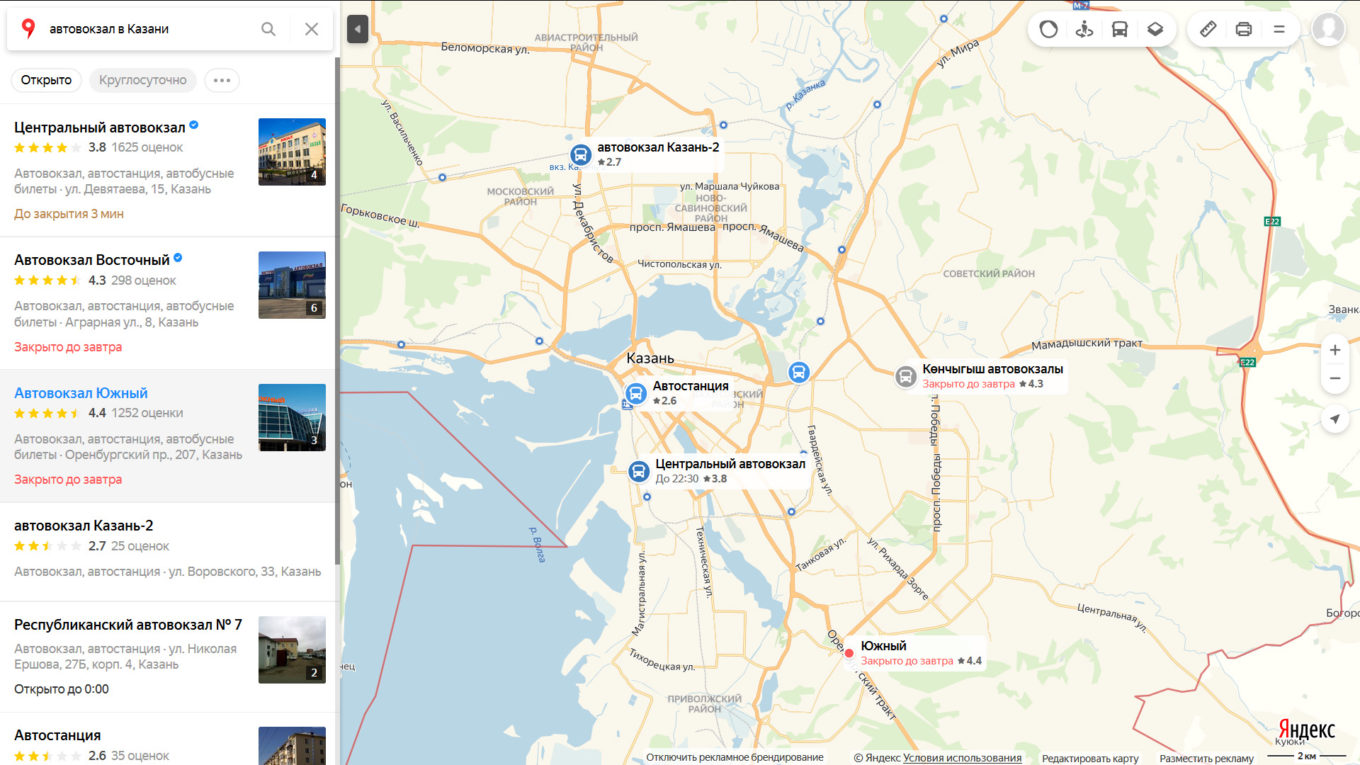1360x765 pixels.
Task: Click Условия использования link
Action: [962, 758]
